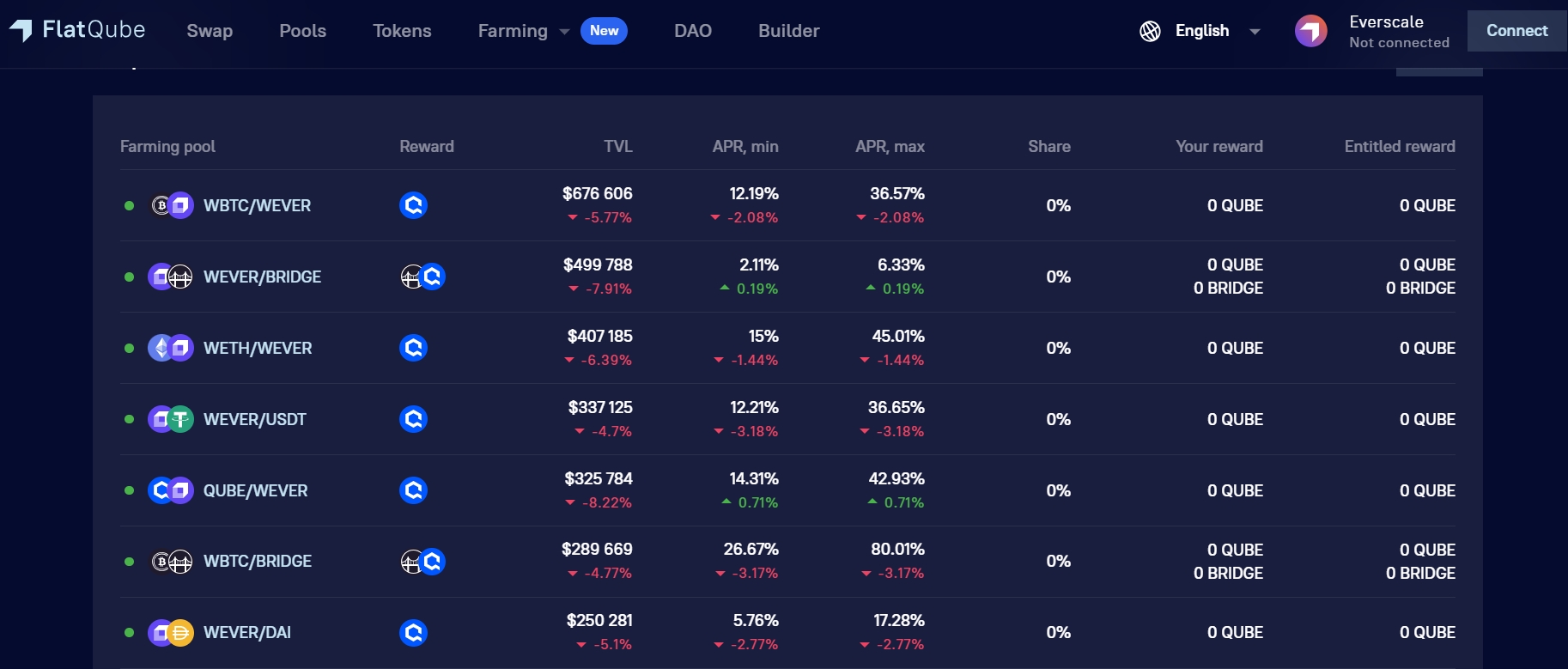The width and height of the screenshot is (1568, 669).
Task: Click the Connect wallet button
Action: coord(1516,31)
